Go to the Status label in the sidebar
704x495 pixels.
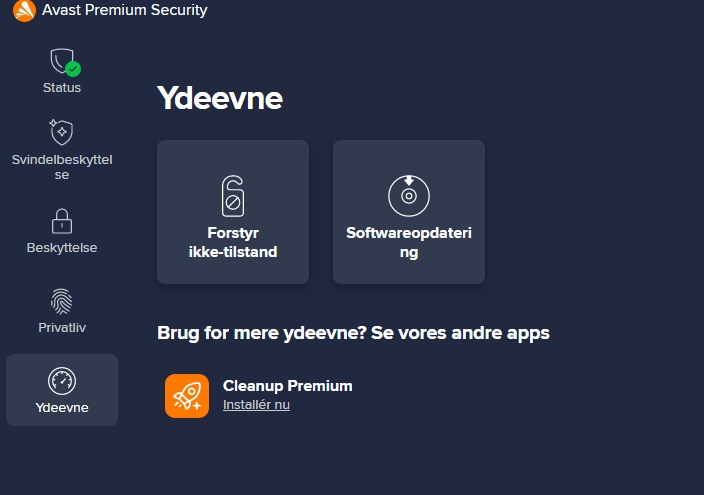point(61,88)
